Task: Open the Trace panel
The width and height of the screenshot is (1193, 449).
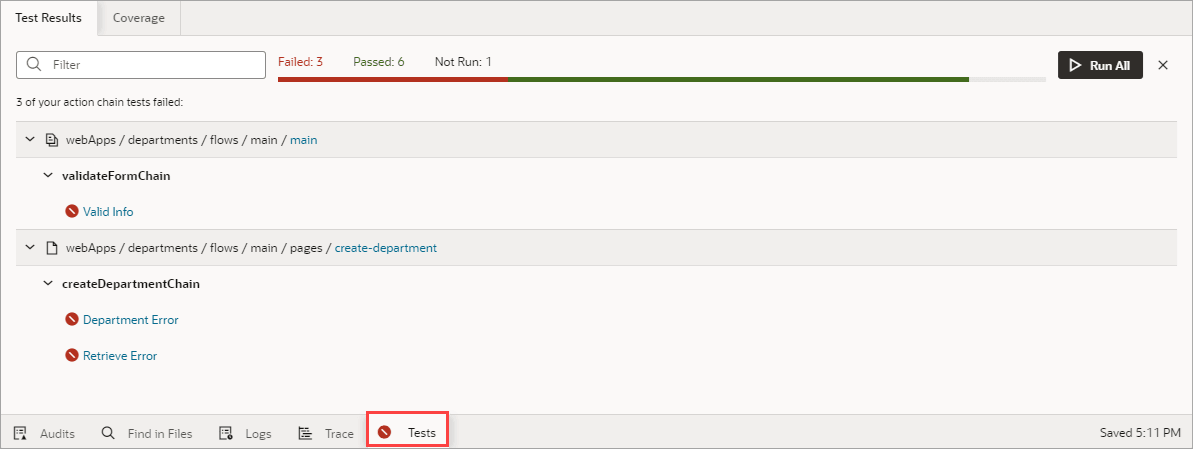Action: point(326,434)
